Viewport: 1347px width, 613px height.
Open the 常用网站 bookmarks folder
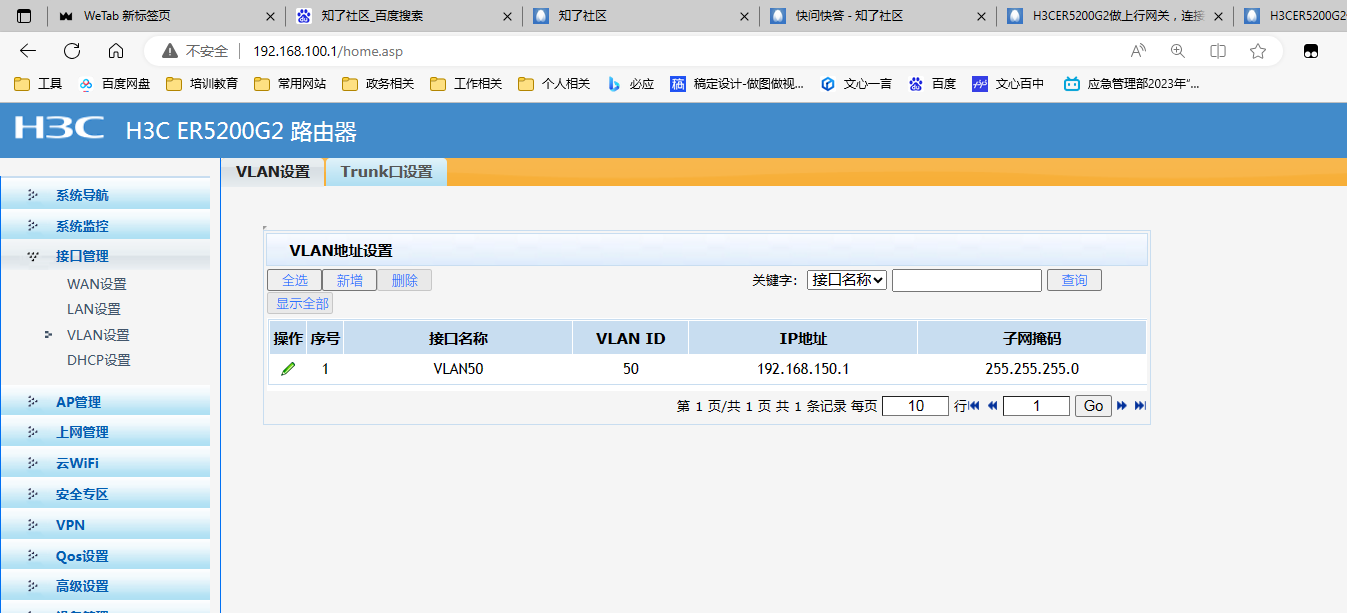[290, 84]
